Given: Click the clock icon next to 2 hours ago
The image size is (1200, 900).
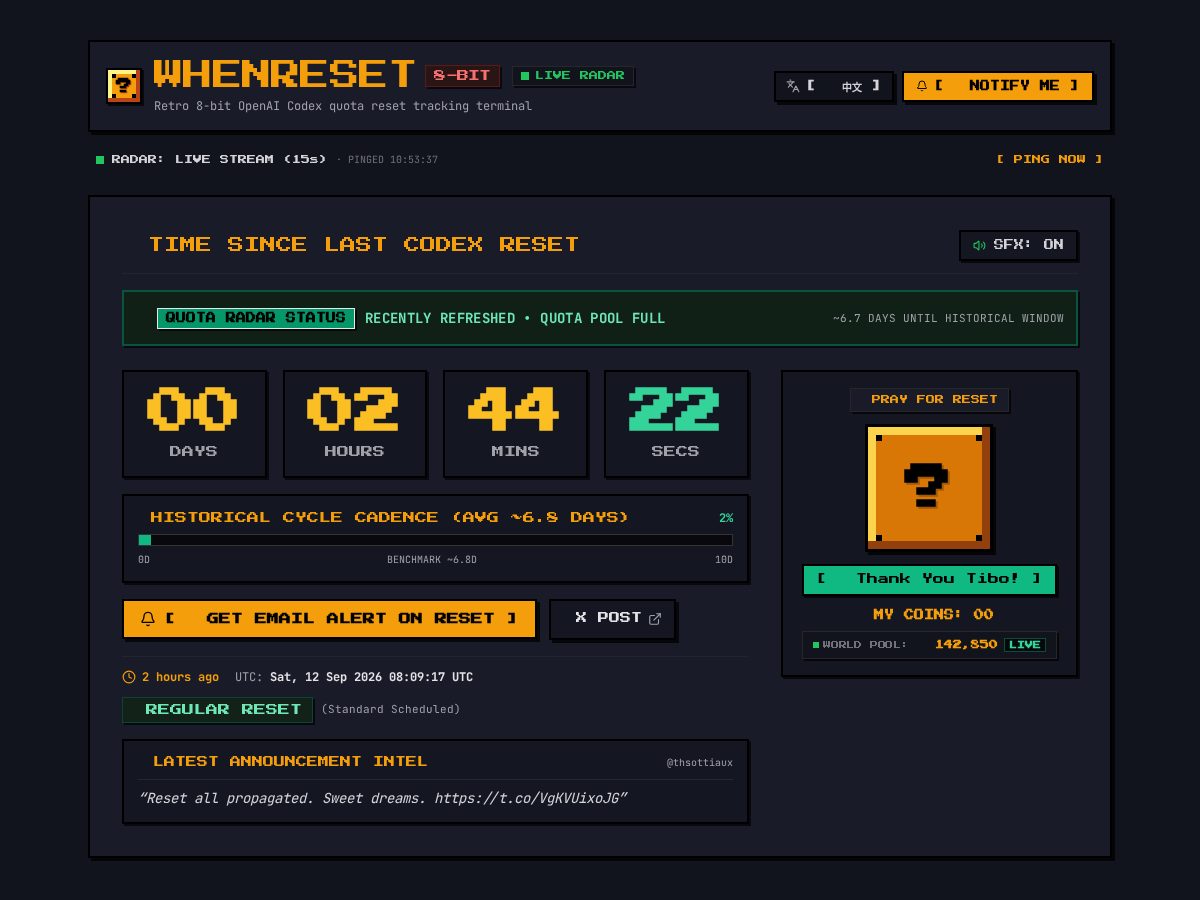Looking at the screenshot, I should coord(129,677).
